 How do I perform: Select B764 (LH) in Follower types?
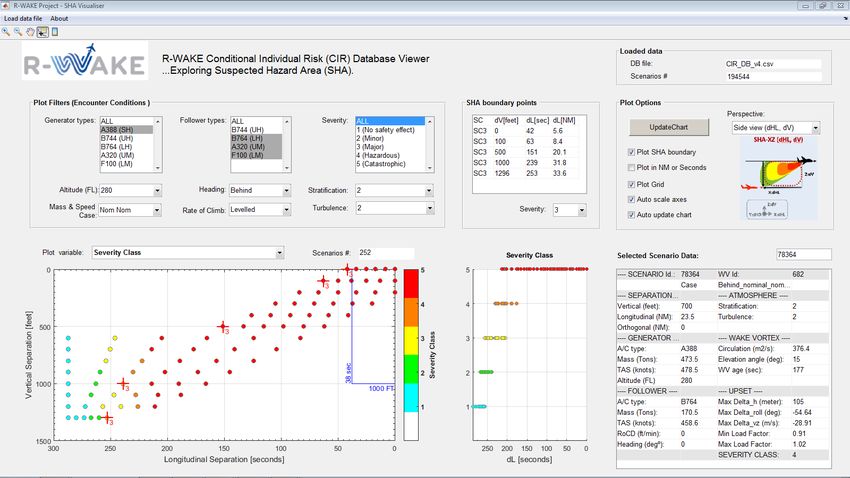[256, 138]
